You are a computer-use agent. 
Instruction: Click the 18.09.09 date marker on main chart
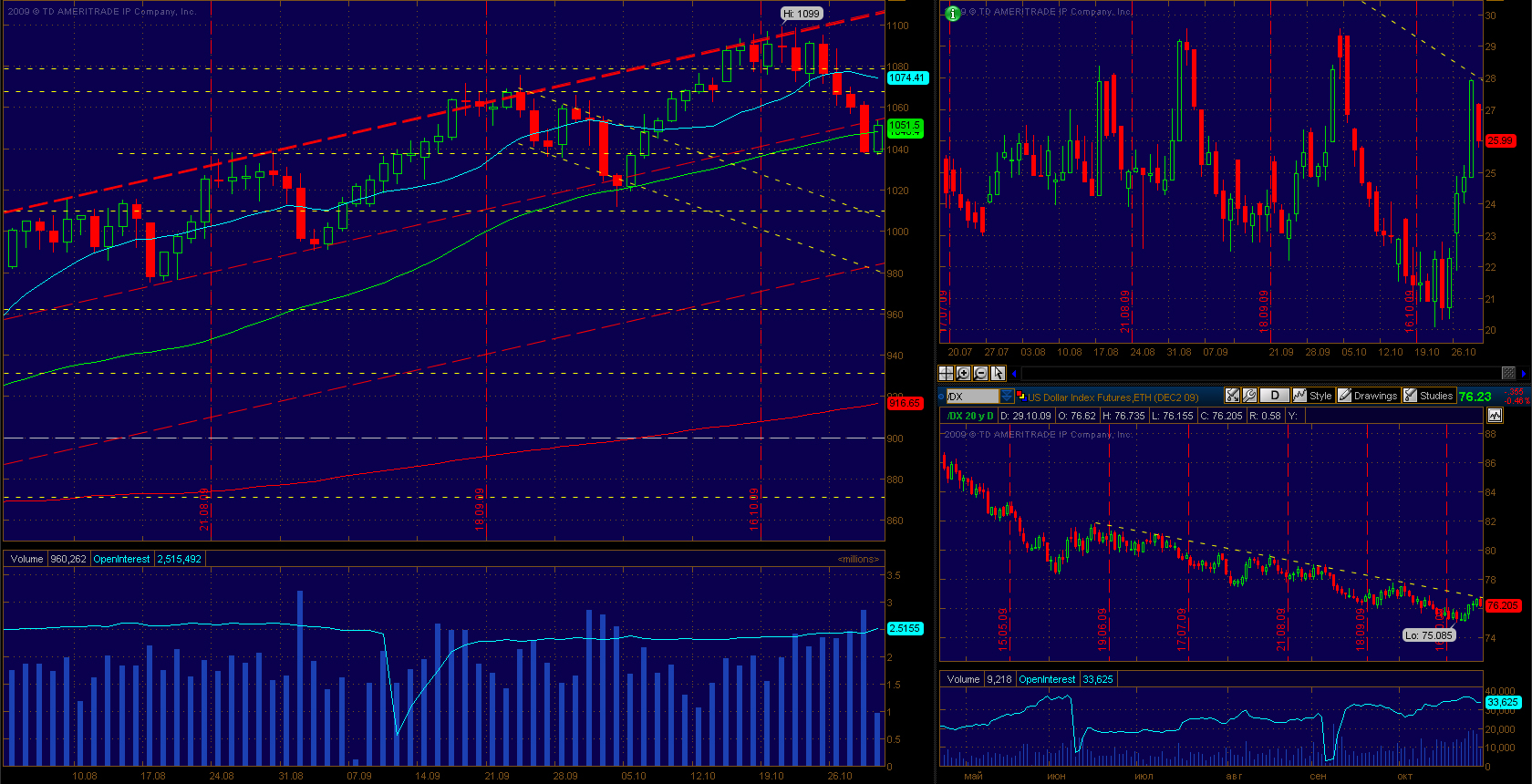point(480,509)
